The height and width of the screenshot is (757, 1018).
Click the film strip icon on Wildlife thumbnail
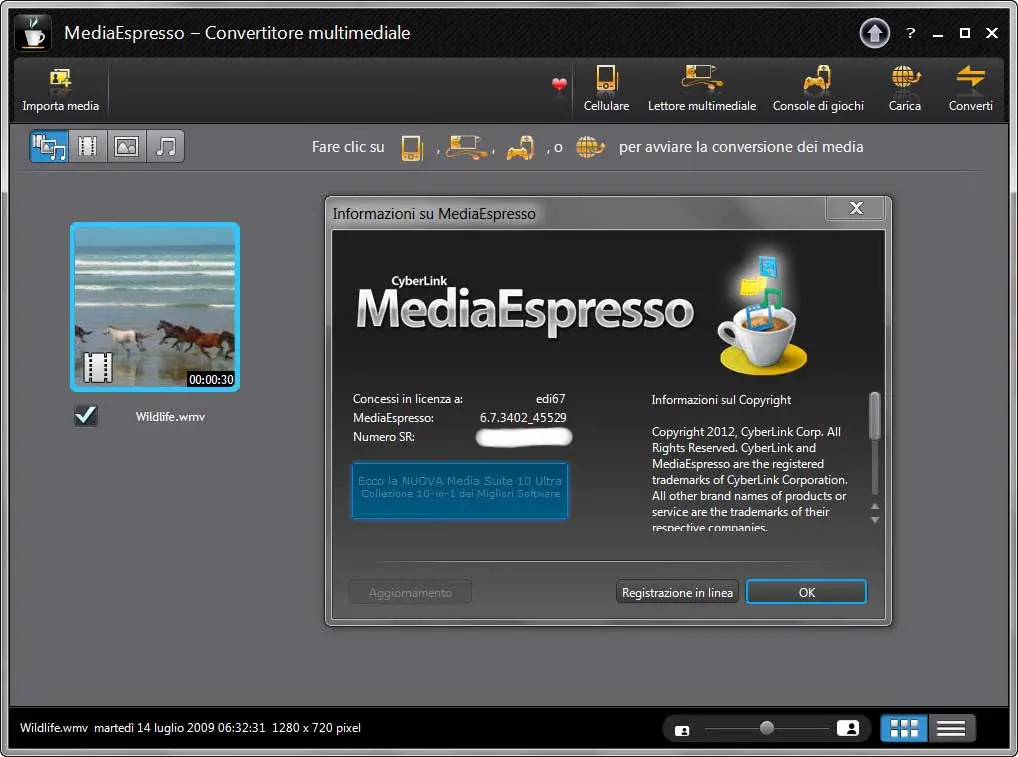tap(98, 367)
